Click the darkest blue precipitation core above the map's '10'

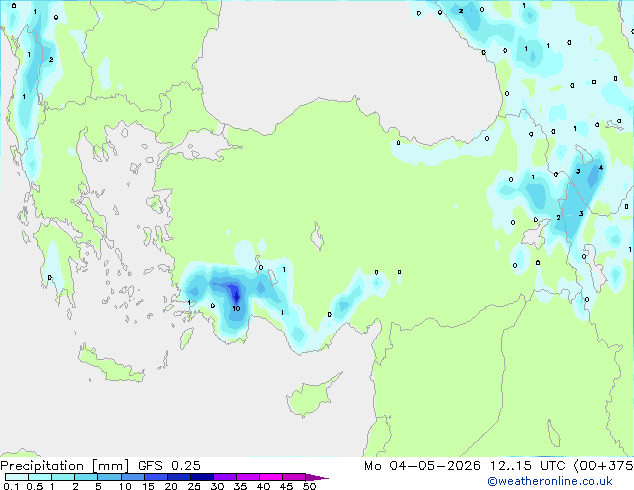point(236,296)
